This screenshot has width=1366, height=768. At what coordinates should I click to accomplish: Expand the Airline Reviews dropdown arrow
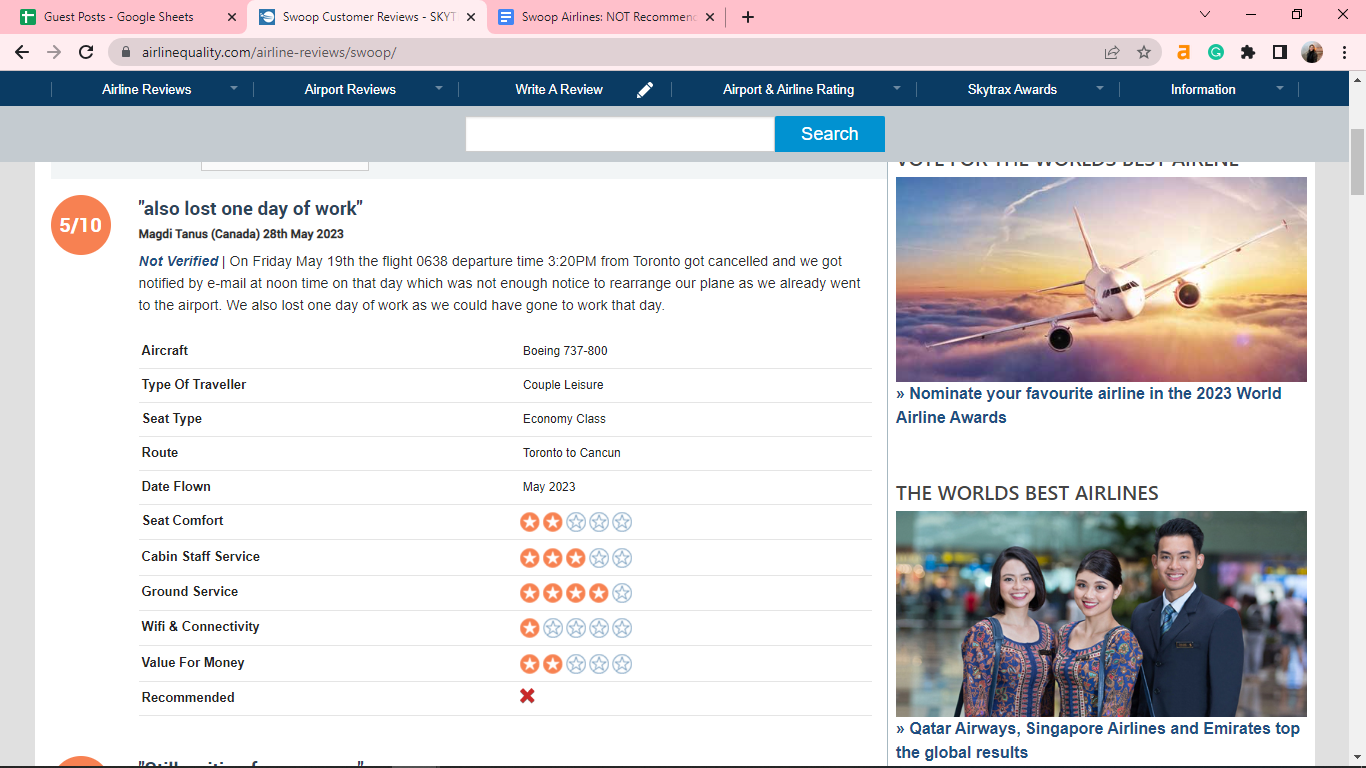(234, 88)
